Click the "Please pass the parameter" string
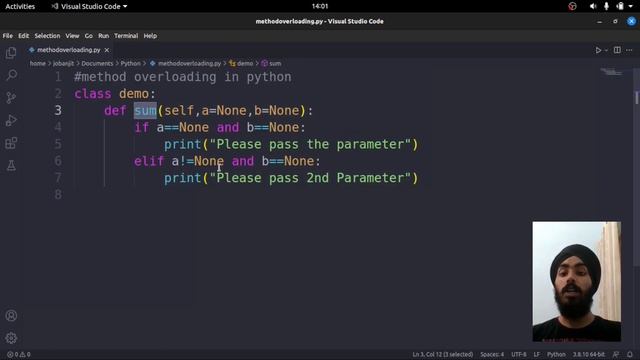 tap(310, 144)
